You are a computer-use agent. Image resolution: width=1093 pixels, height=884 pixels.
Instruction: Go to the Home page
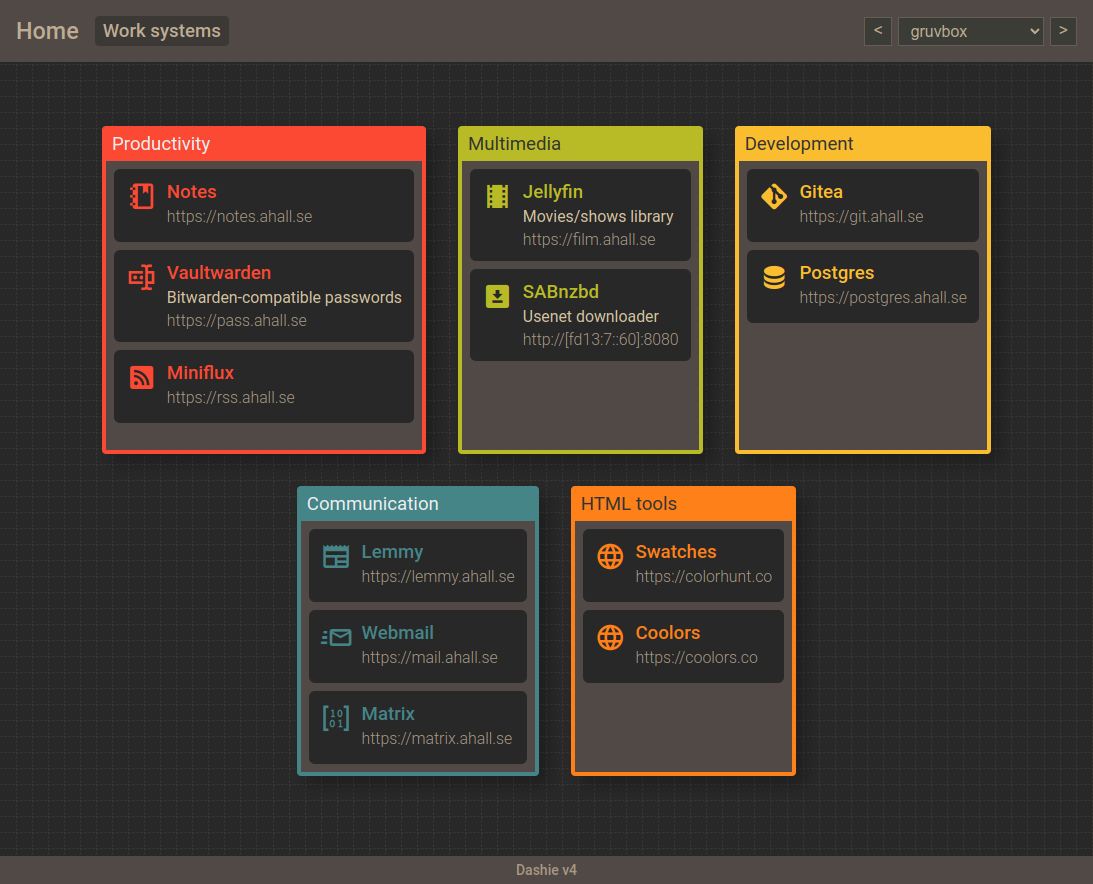tap(47, 31)
